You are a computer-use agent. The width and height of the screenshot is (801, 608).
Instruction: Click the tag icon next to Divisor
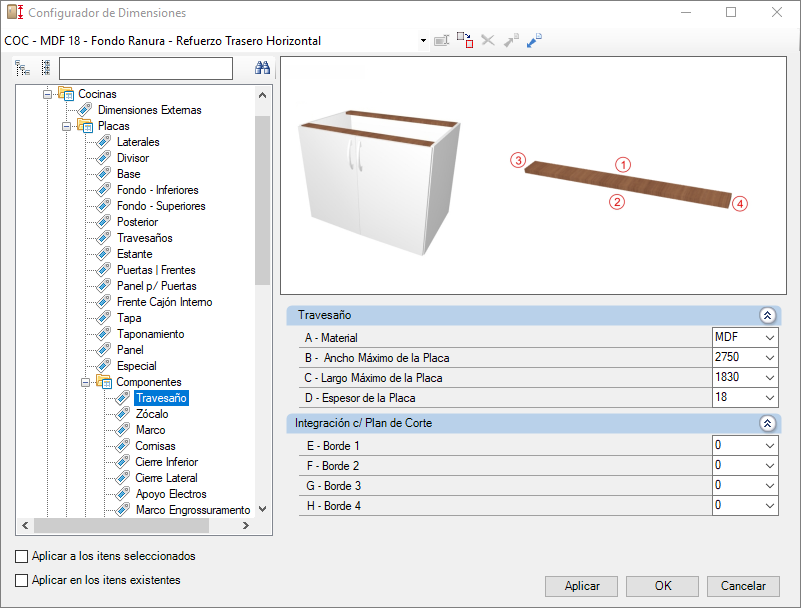[x=104, y=158]
